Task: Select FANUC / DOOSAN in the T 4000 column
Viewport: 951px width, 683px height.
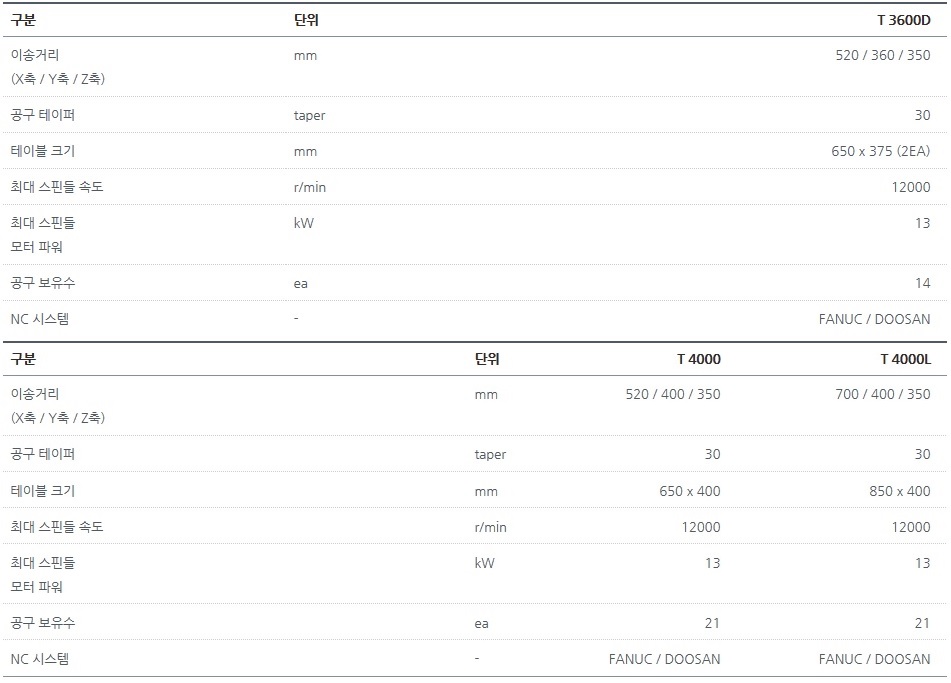Action: click(x=664, y=659)
